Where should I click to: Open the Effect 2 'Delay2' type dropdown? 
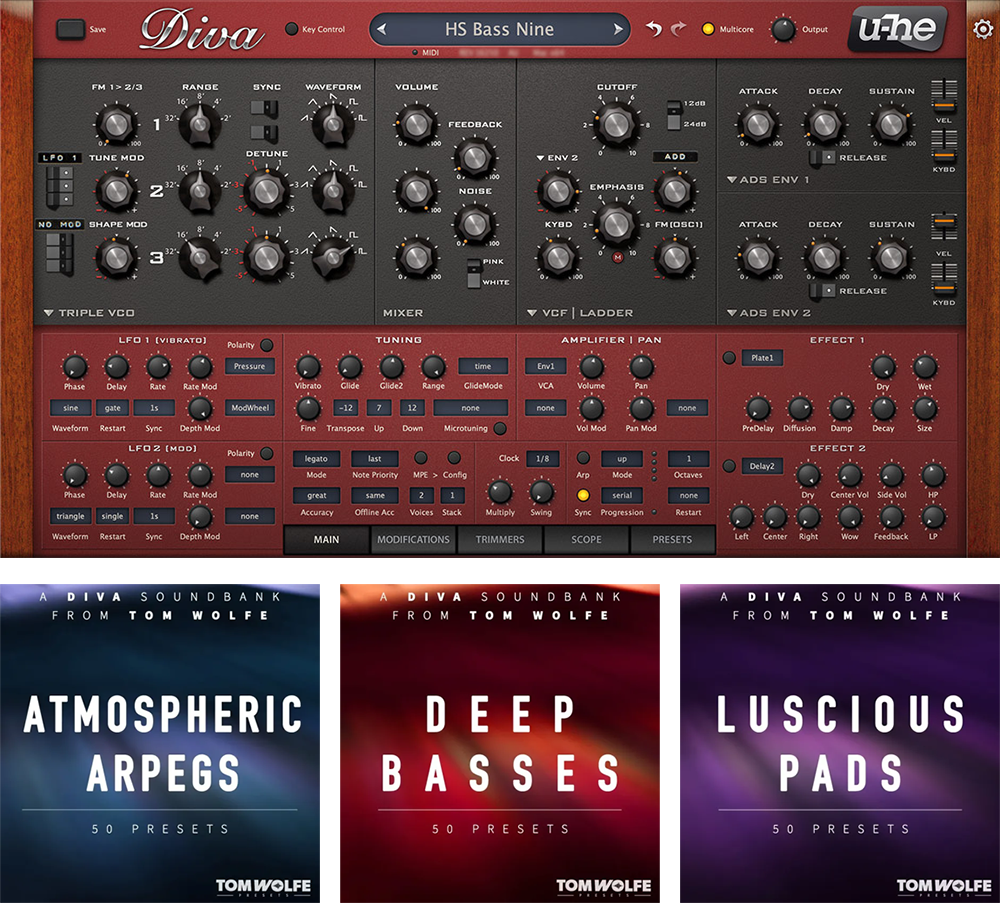pyautogui.click(x=762, y=466)
